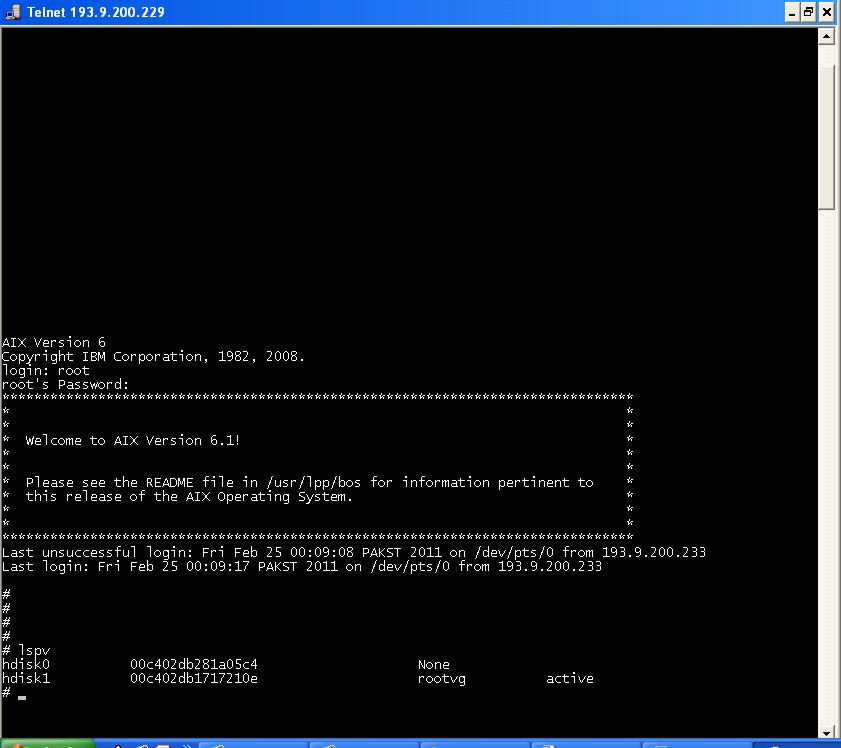Click the scrollbar up arrow
Screen dimensions: 841x748
(x=828, y=35)
